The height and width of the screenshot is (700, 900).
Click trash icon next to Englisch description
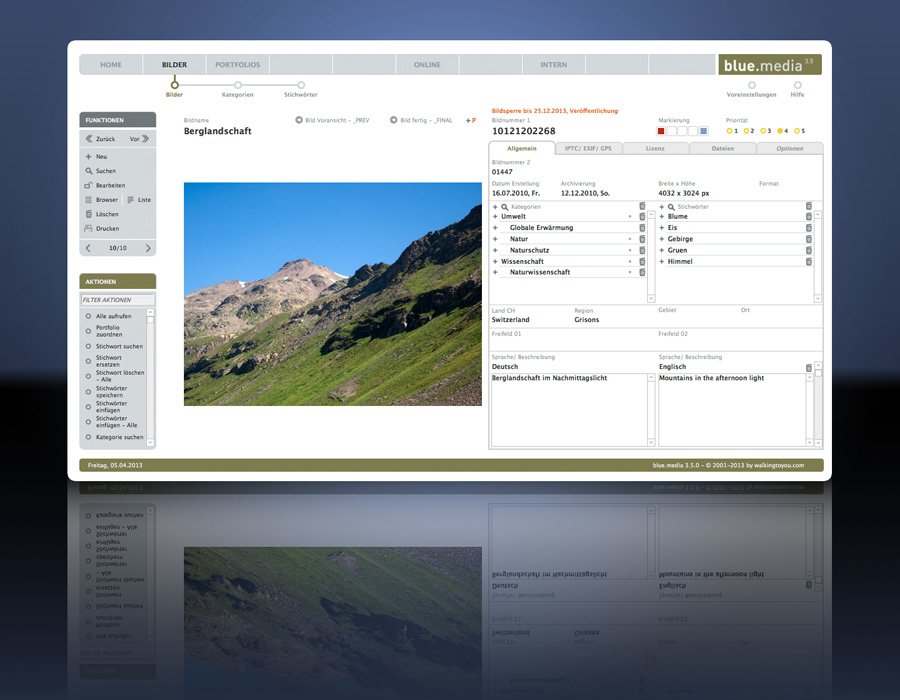click(x=809, y=367)
